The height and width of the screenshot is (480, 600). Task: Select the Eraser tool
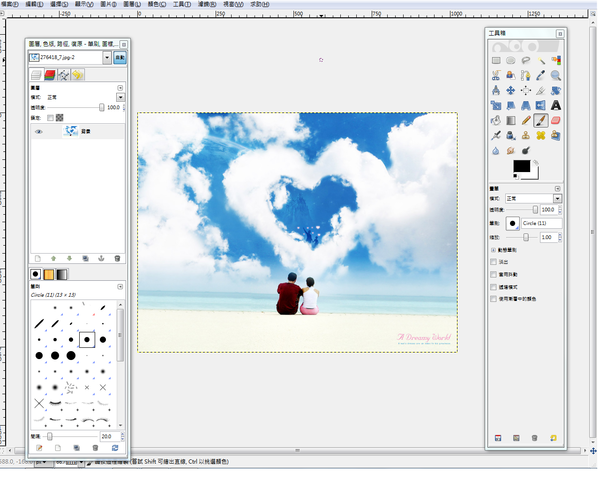556,120
